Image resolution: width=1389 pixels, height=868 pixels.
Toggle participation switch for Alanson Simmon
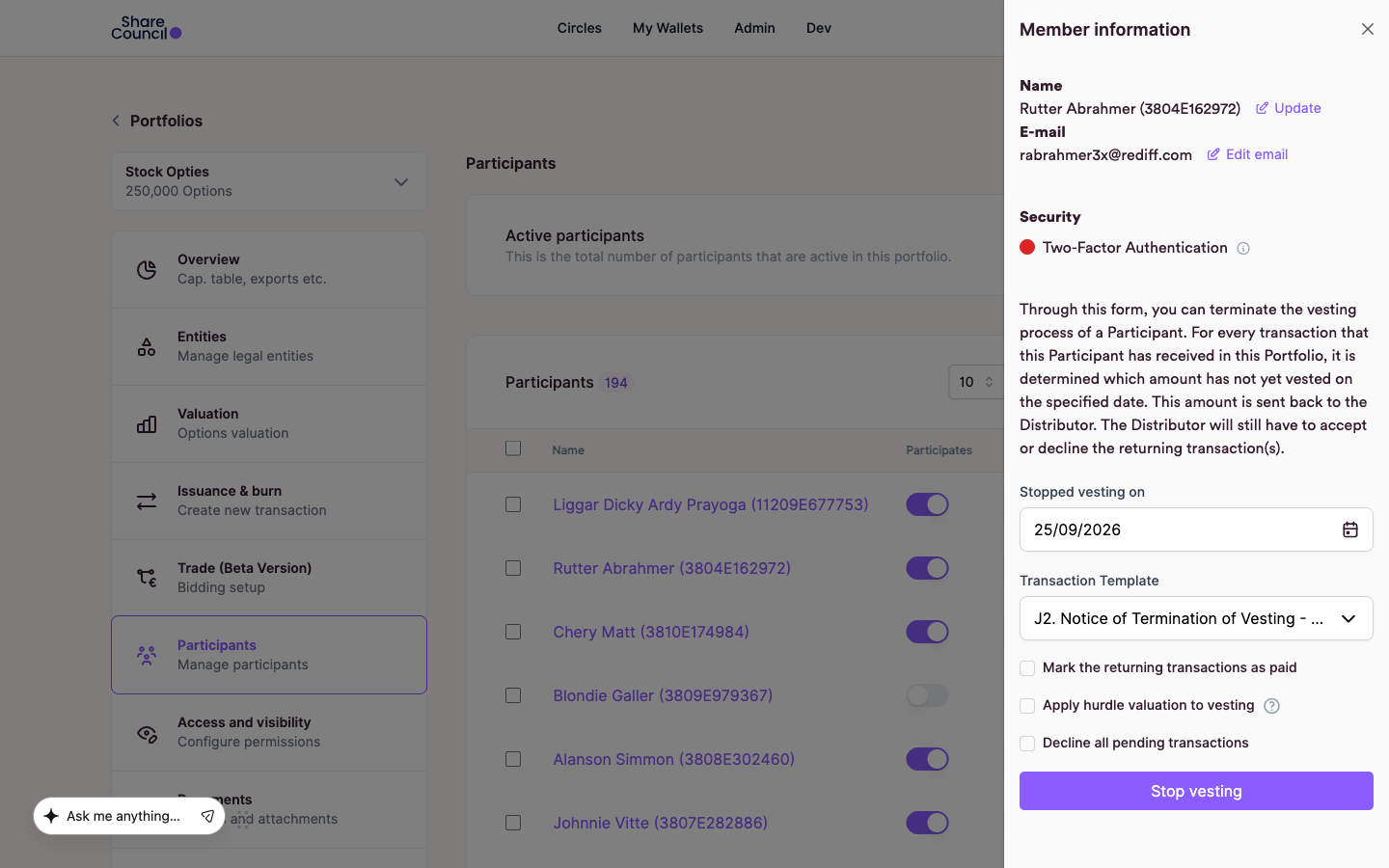tap(927, 759)
